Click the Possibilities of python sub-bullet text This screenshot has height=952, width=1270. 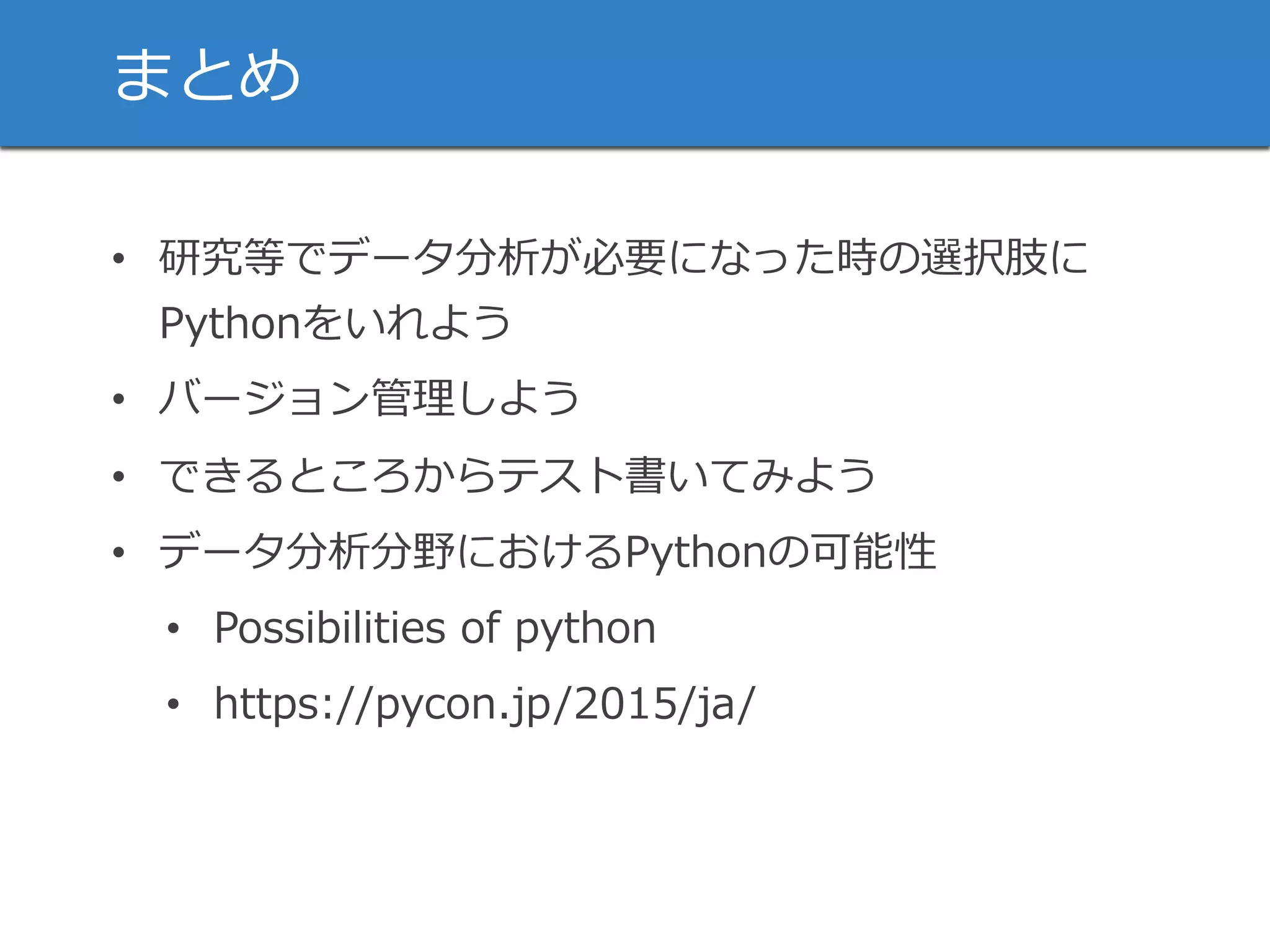pos(435,628)
